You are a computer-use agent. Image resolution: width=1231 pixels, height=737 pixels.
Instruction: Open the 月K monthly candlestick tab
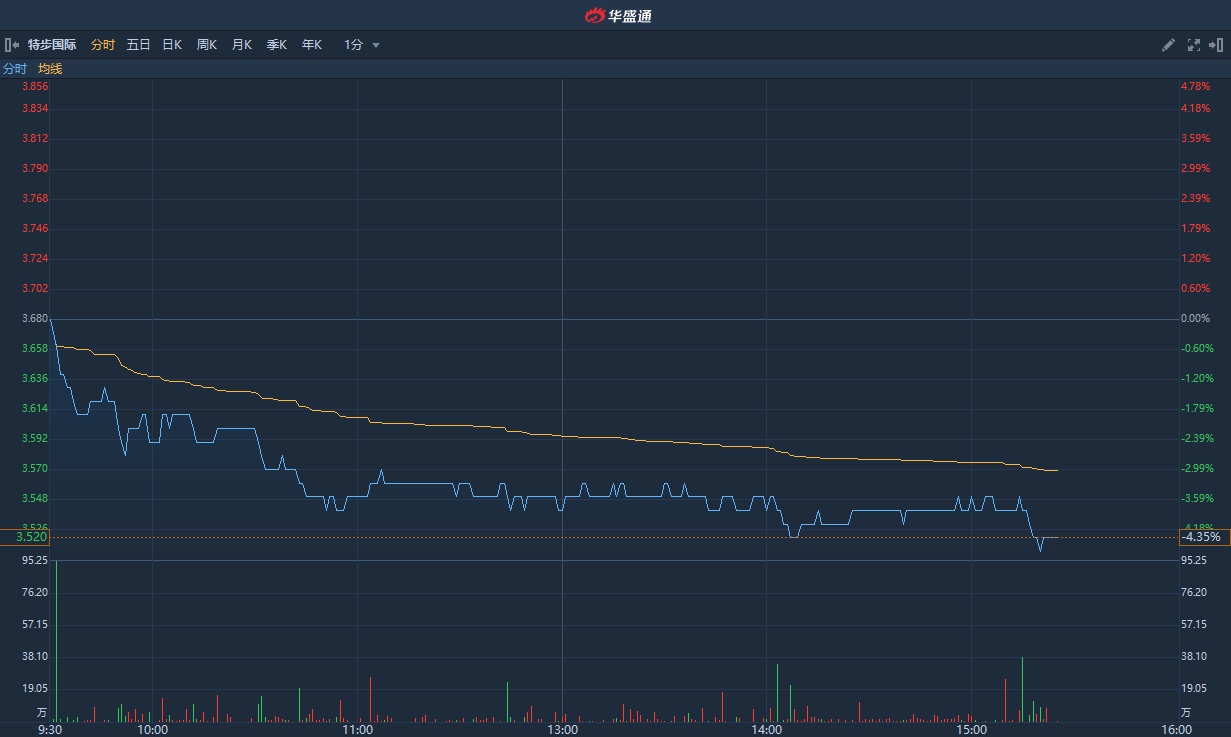(242, 45)
